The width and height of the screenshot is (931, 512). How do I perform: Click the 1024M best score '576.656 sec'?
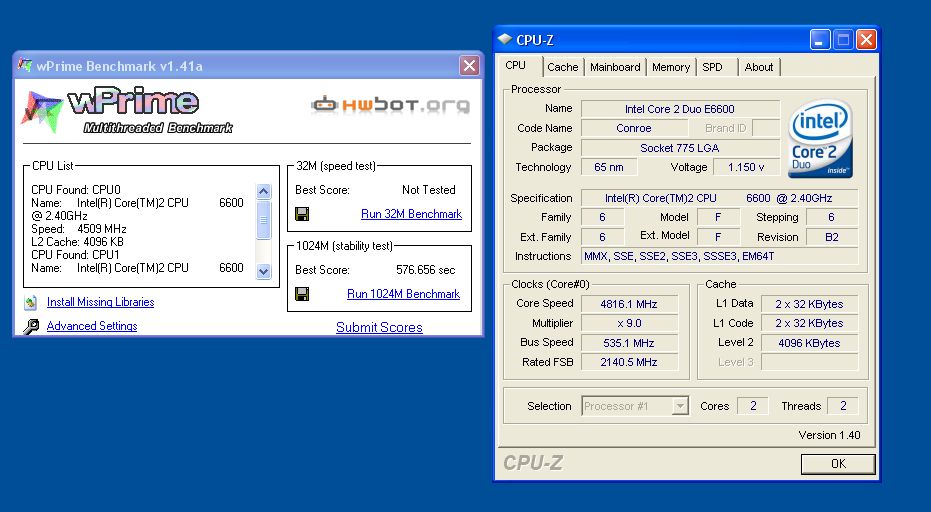(x=426, y=270)
